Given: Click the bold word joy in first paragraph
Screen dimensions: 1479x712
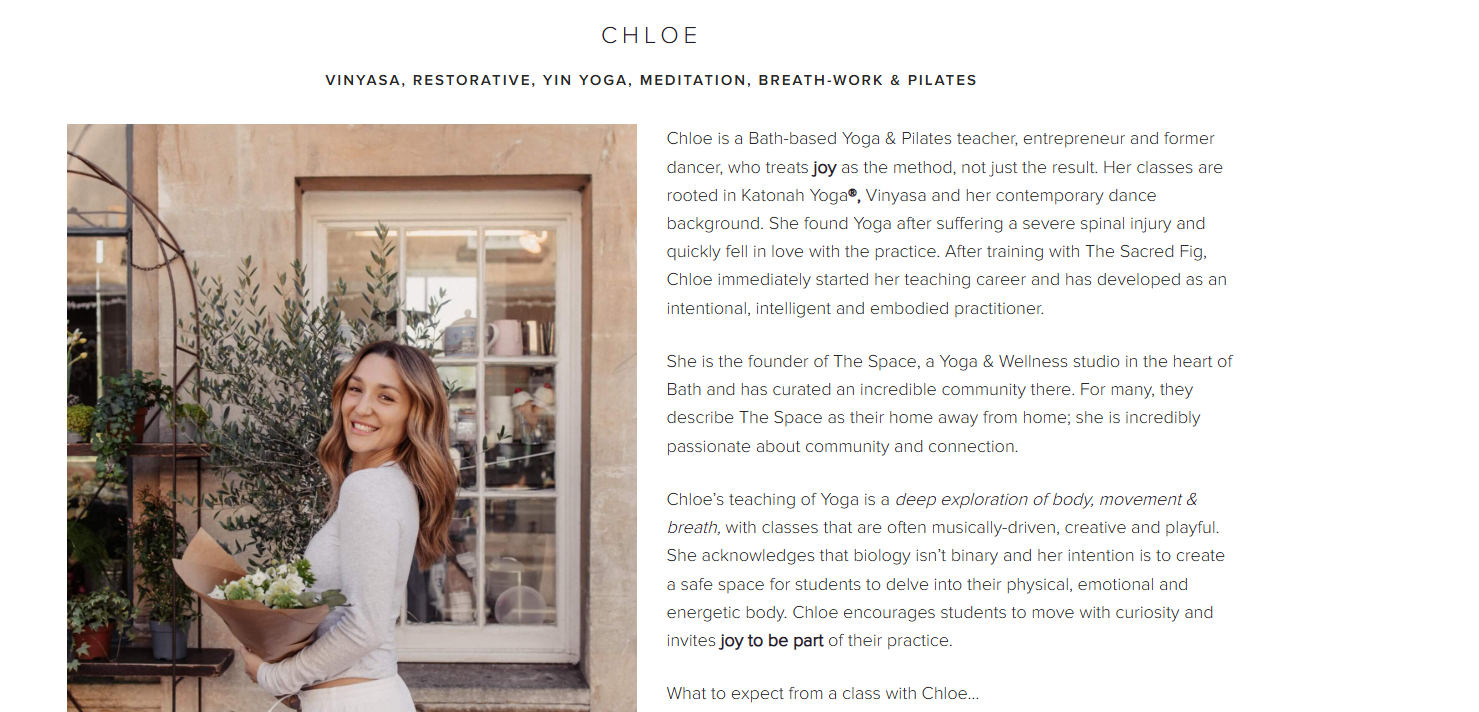Looking at the screenshot, I should (x=825, y=167).
